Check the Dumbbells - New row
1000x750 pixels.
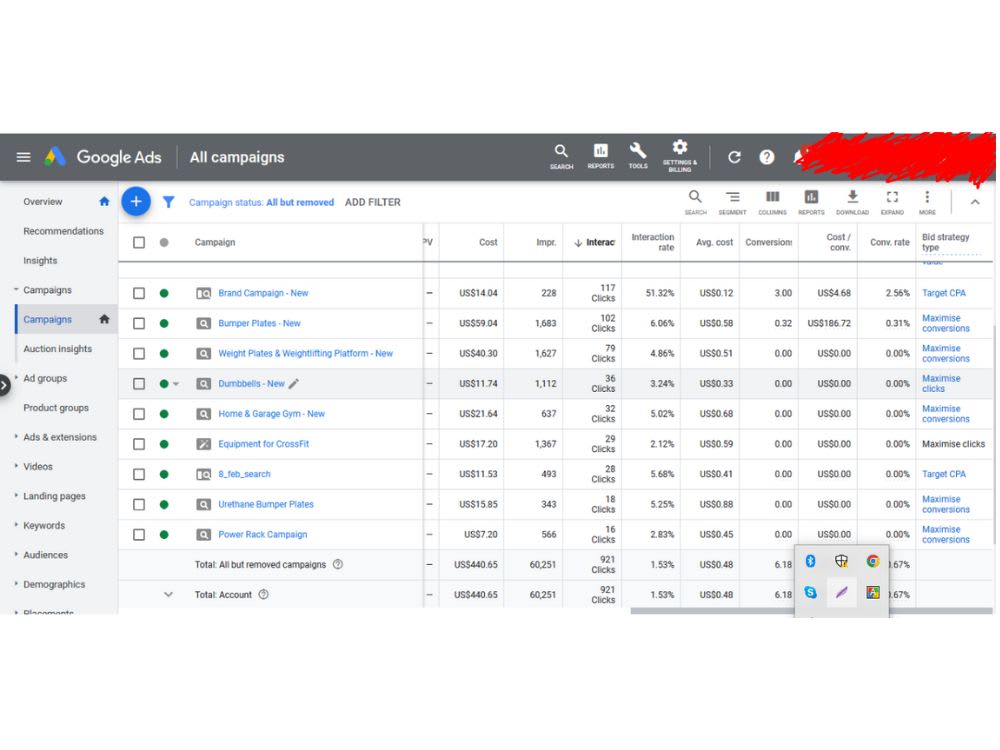[139, 384]
